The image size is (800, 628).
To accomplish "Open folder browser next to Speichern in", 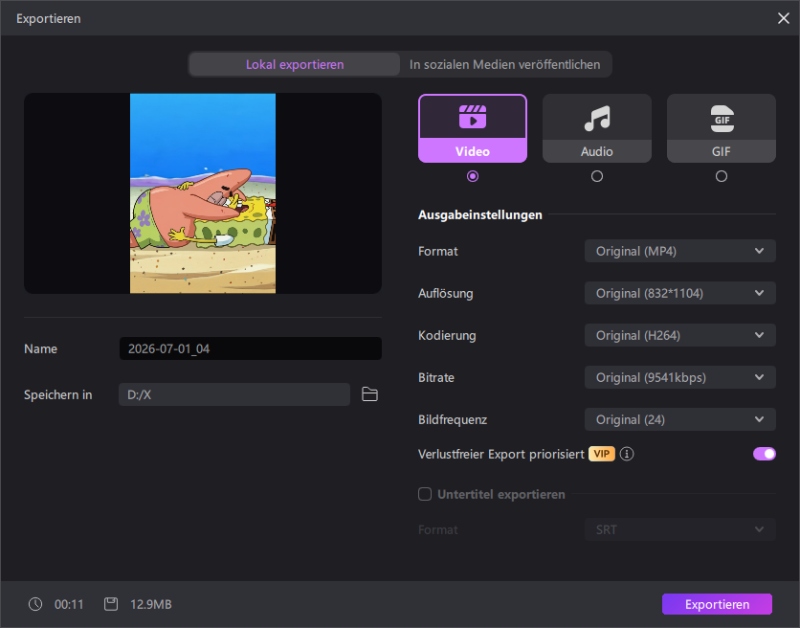I will (370, 394).
